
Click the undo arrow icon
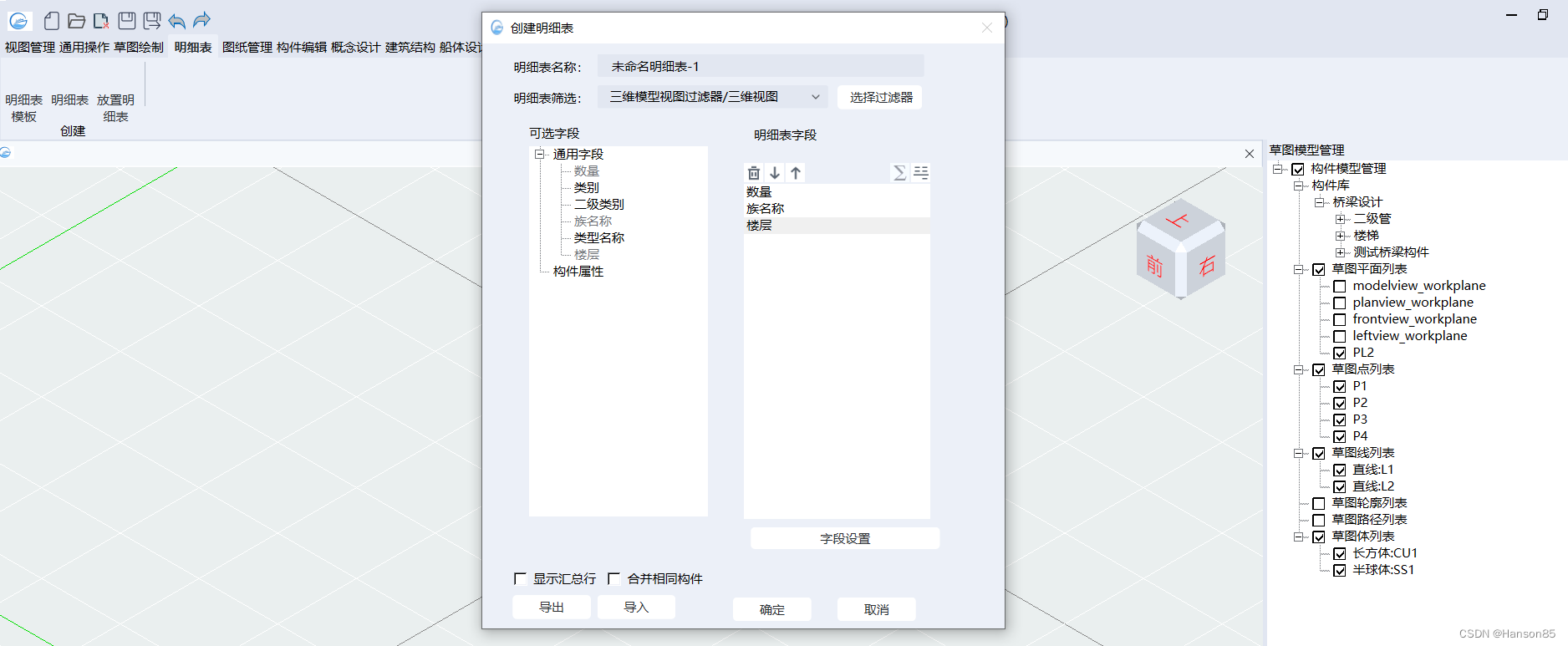pos(176,21)
